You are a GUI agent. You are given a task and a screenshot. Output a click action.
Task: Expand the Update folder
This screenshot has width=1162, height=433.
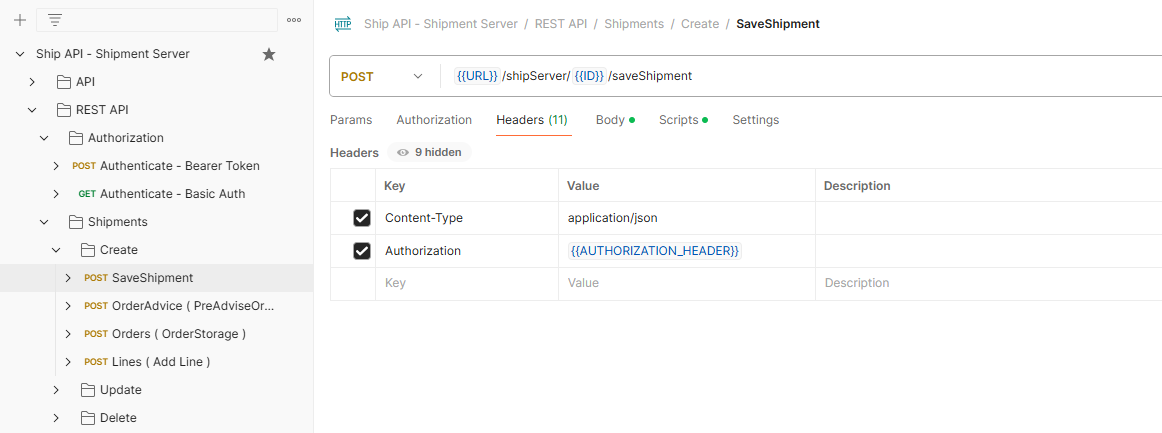[x=56, y=390]
